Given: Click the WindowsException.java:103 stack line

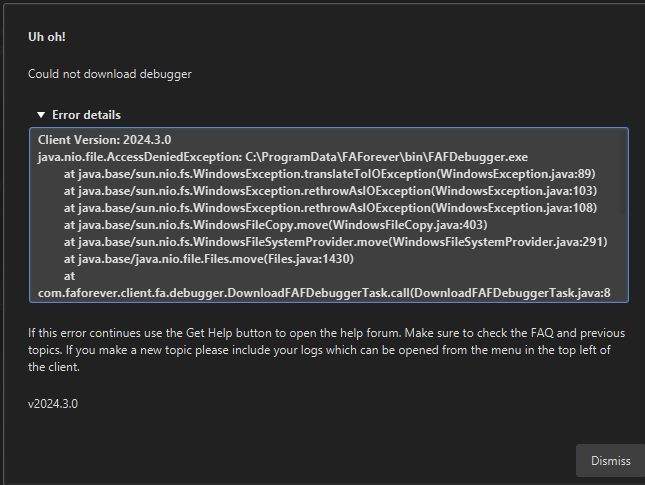Looking at the screenshot, I should click(x=330, y=191).
